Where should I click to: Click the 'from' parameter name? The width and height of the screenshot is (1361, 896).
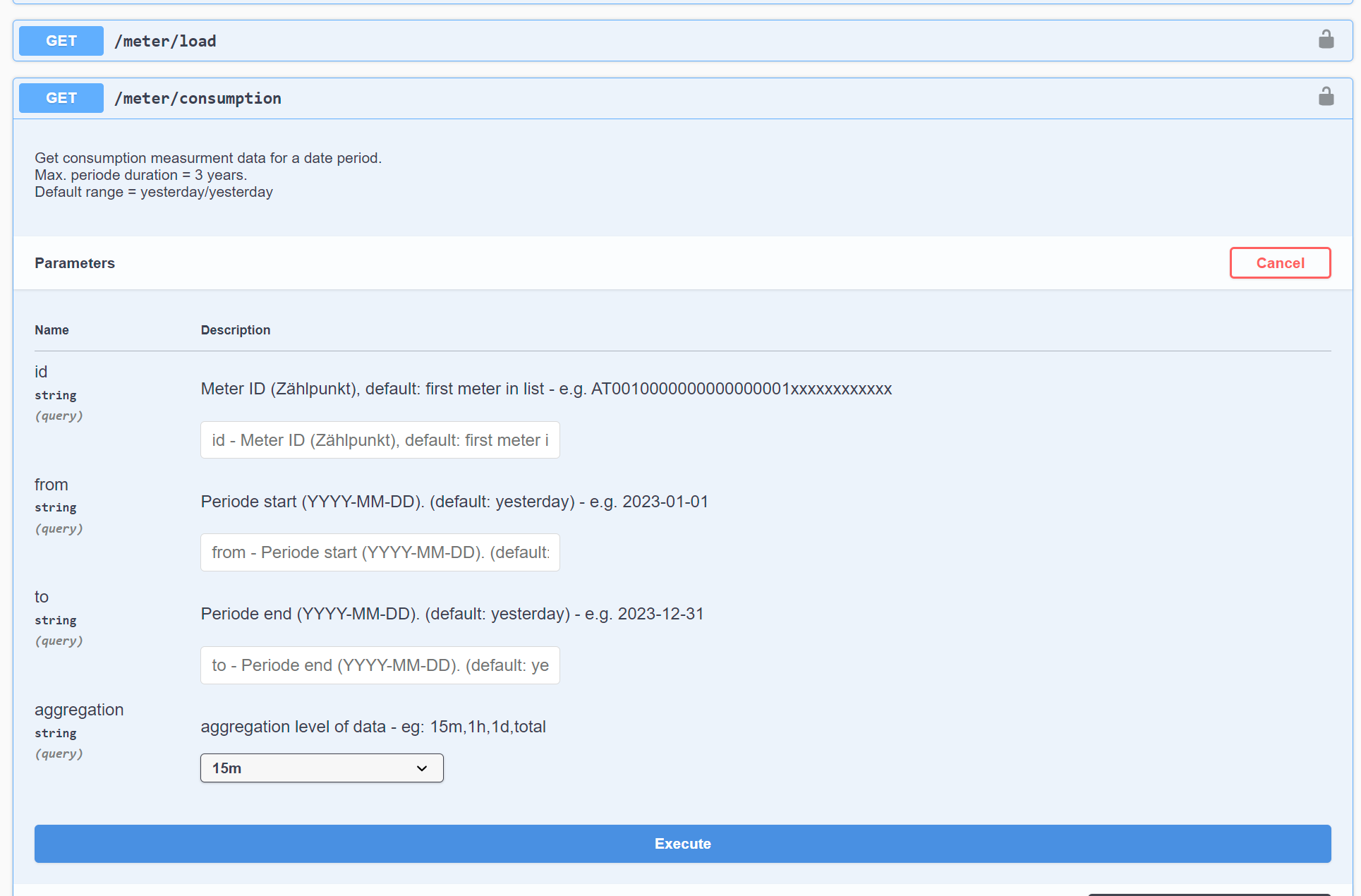click(51, 485)
